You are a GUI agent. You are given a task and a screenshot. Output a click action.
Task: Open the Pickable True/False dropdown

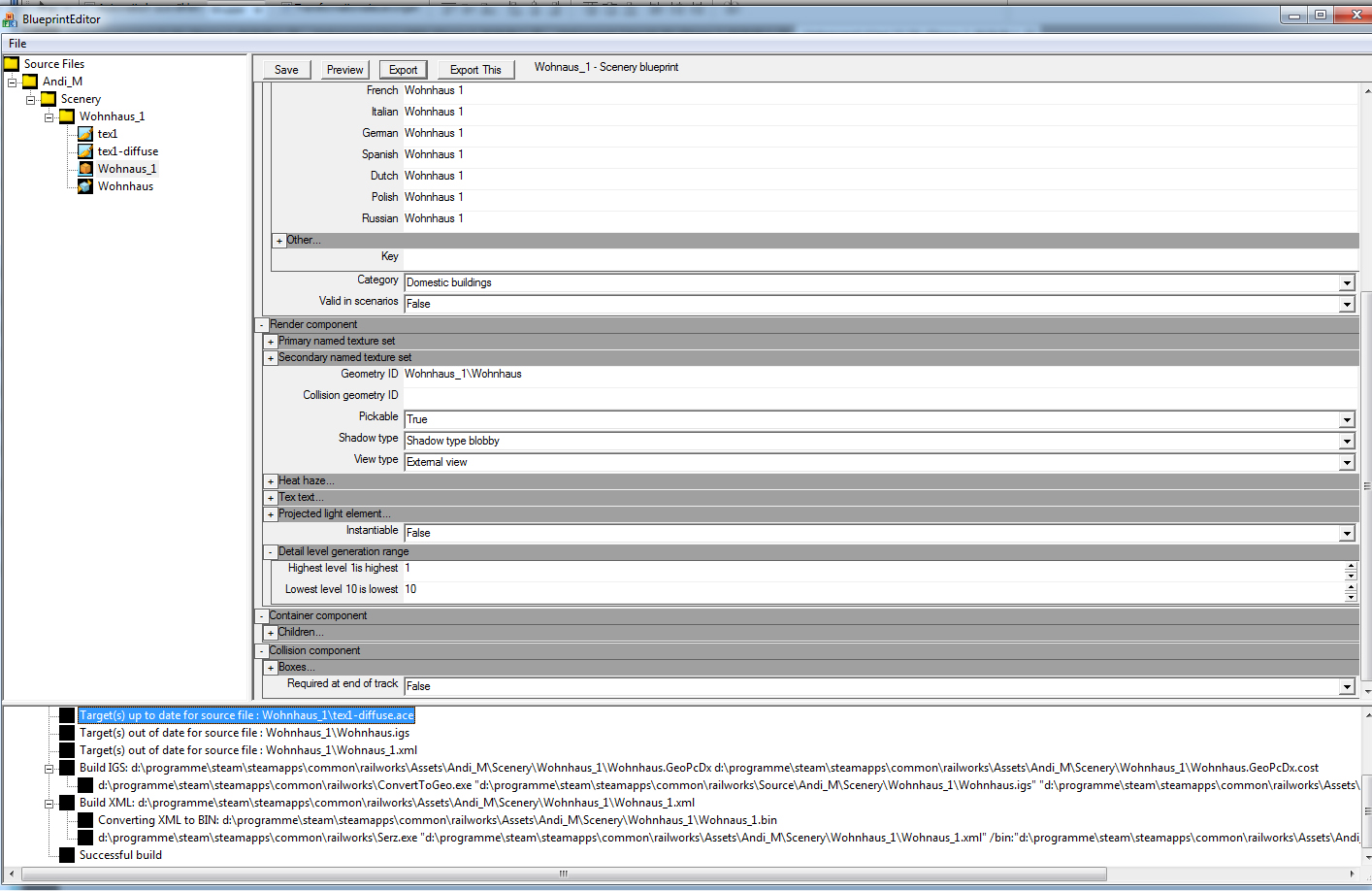click(x=1346, y=420)
